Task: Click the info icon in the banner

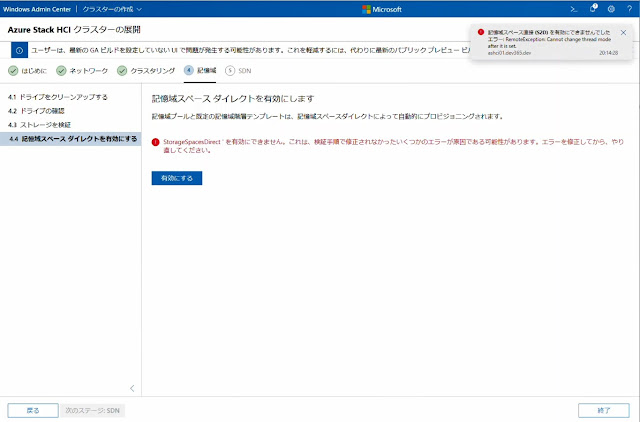Action: 19,50
